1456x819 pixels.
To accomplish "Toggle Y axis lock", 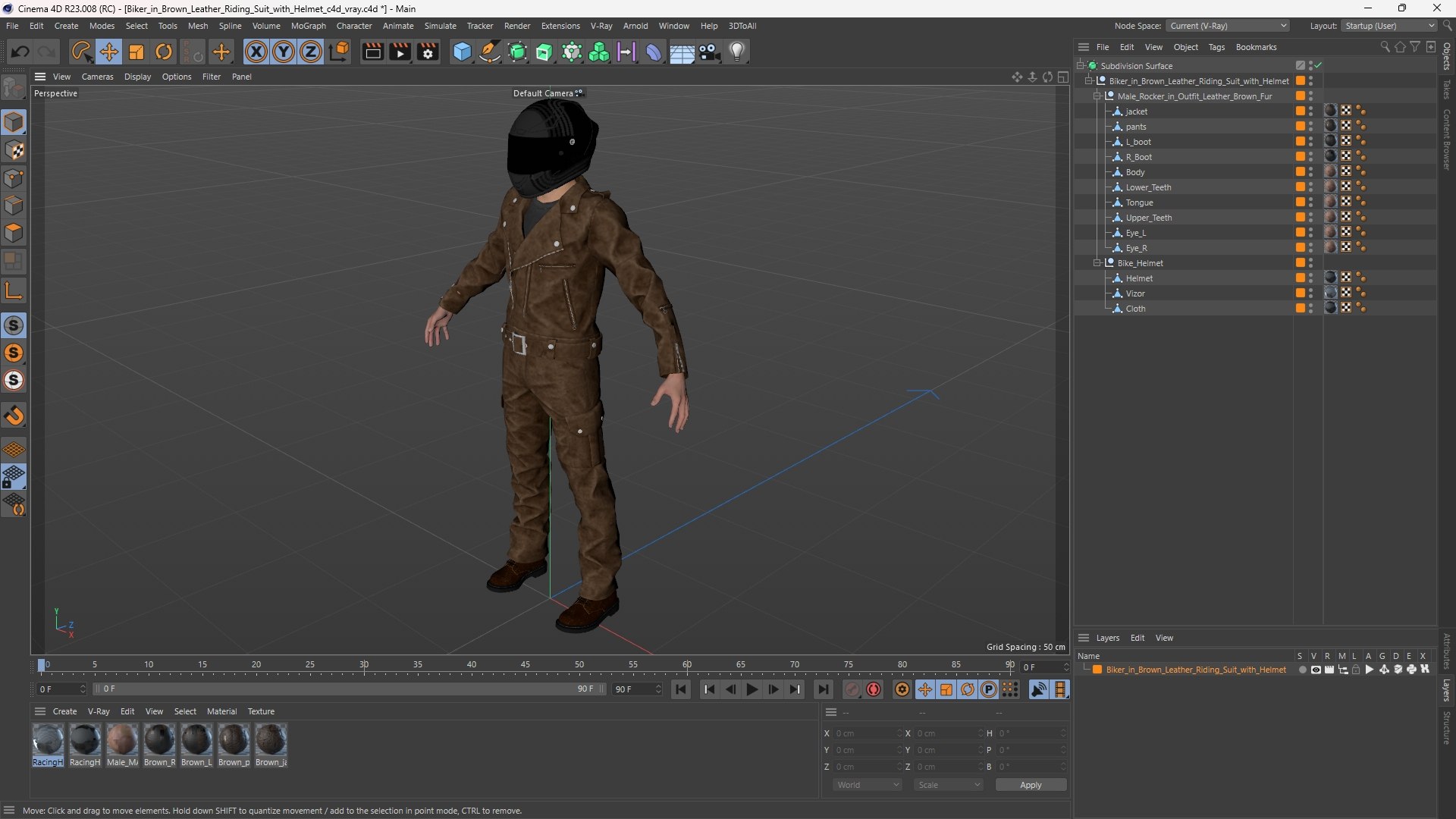I will pyautogui.click(x=284, y=52).
